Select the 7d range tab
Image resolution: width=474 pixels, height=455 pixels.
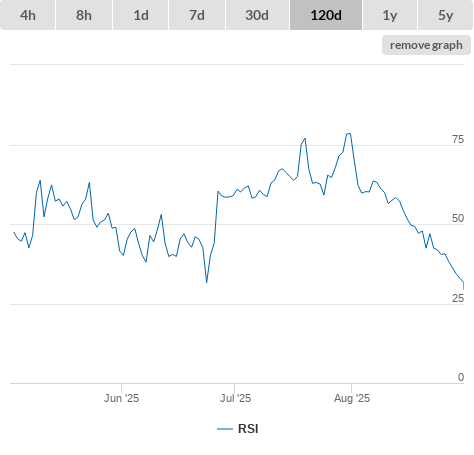click(x=197, y=15)
